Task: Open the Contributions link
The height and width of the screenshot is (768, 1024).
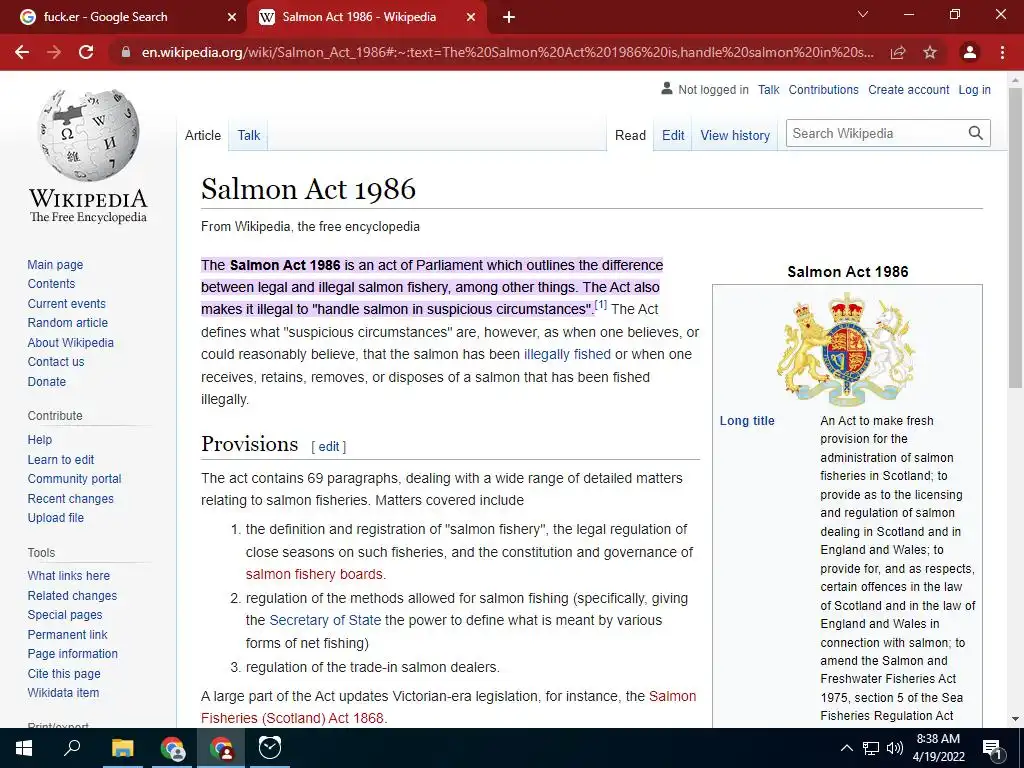Action: click(x=824, y=90)
